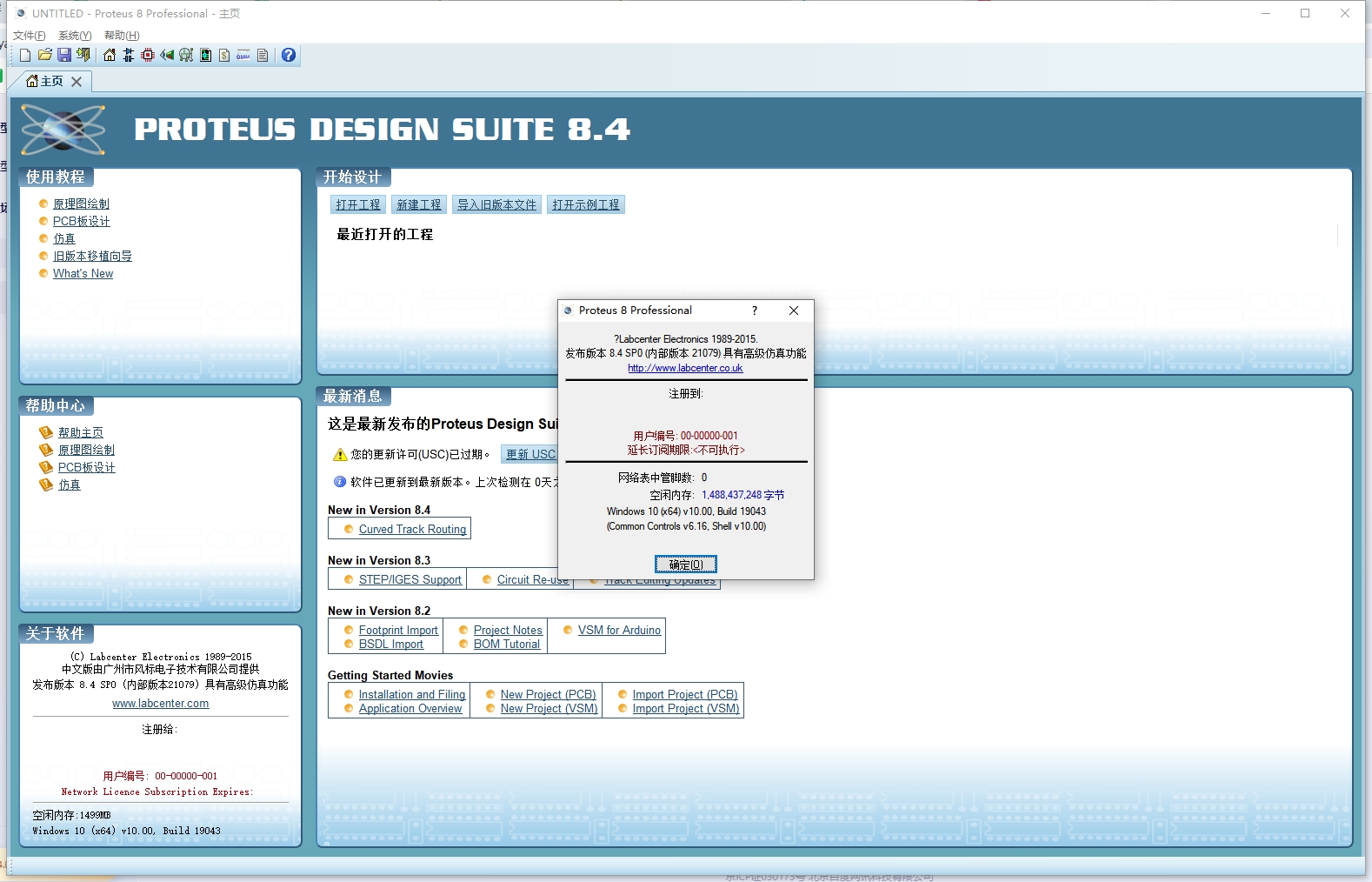Open Source Code toolbar icon
The height and width of the screenshot is (882, 1372).
coord(243,55)
